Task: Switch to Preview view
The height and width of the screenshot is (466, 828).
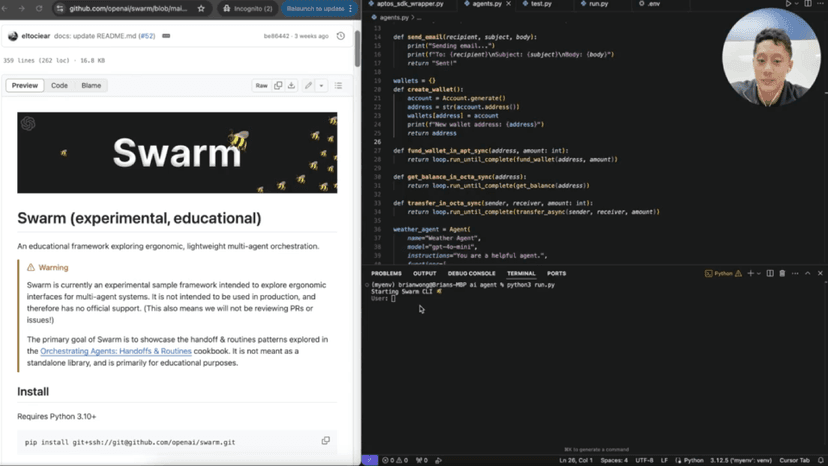Action: [25, 86]
